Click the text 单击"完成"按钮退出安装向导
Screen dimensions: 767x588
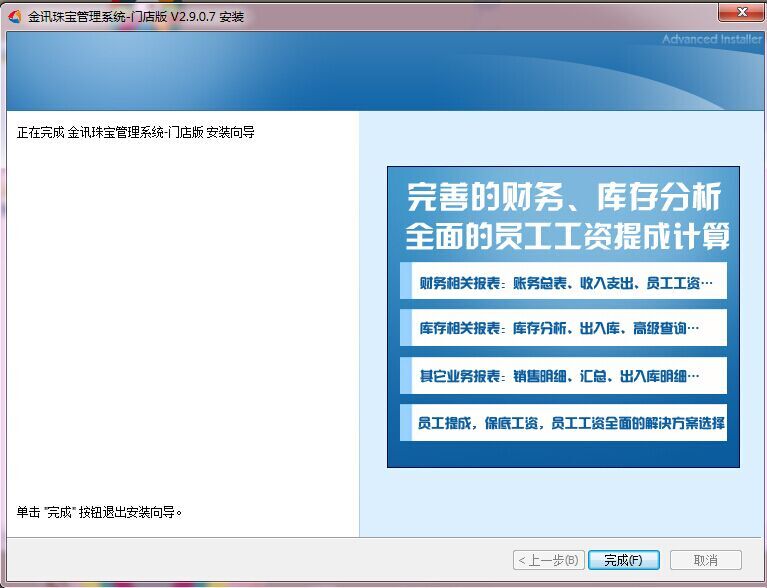(x=99, y=512)
